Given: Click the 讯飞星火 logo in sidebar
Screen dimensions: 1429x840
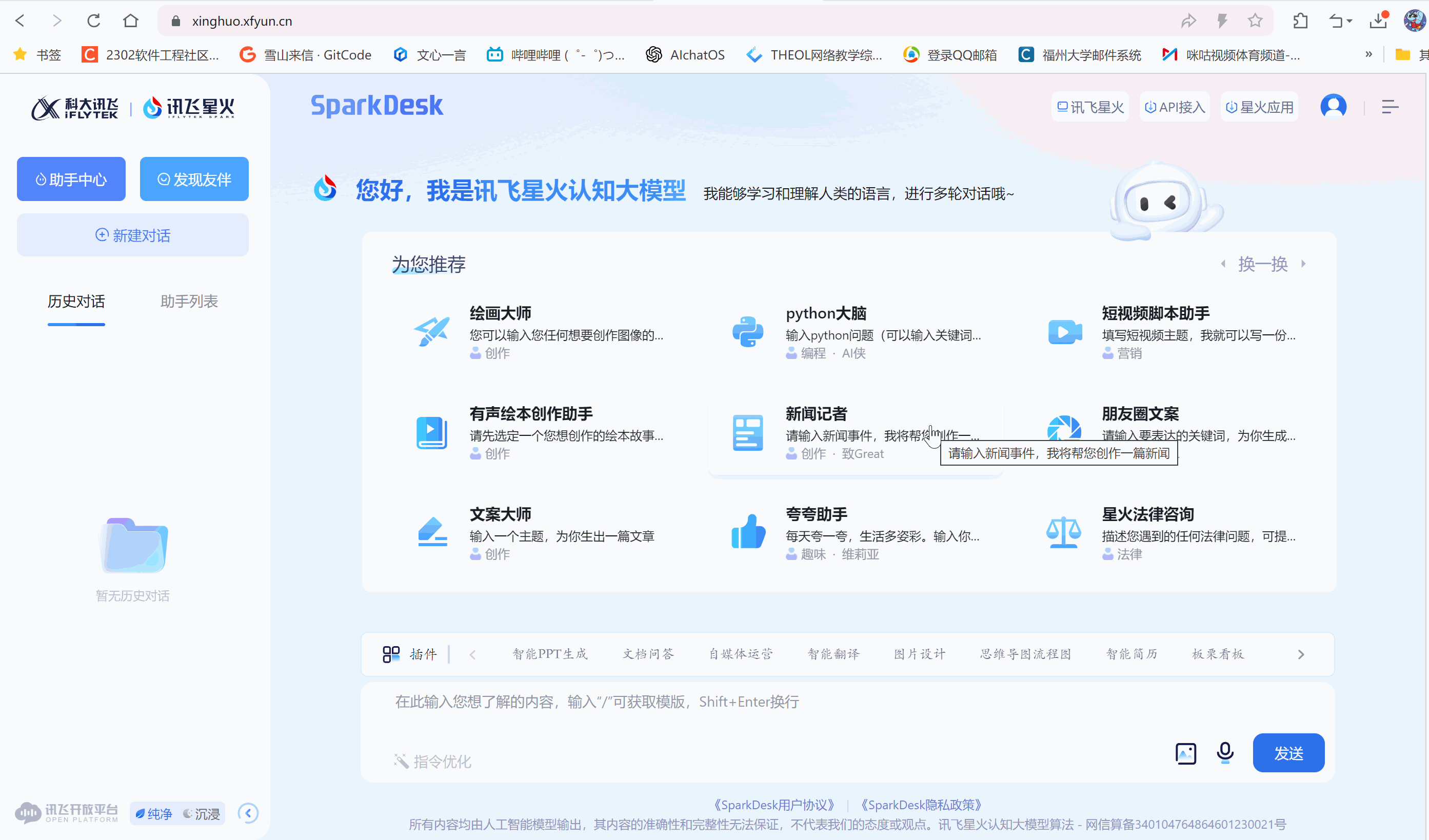Looking at the screenshot, I should [189, 108].
